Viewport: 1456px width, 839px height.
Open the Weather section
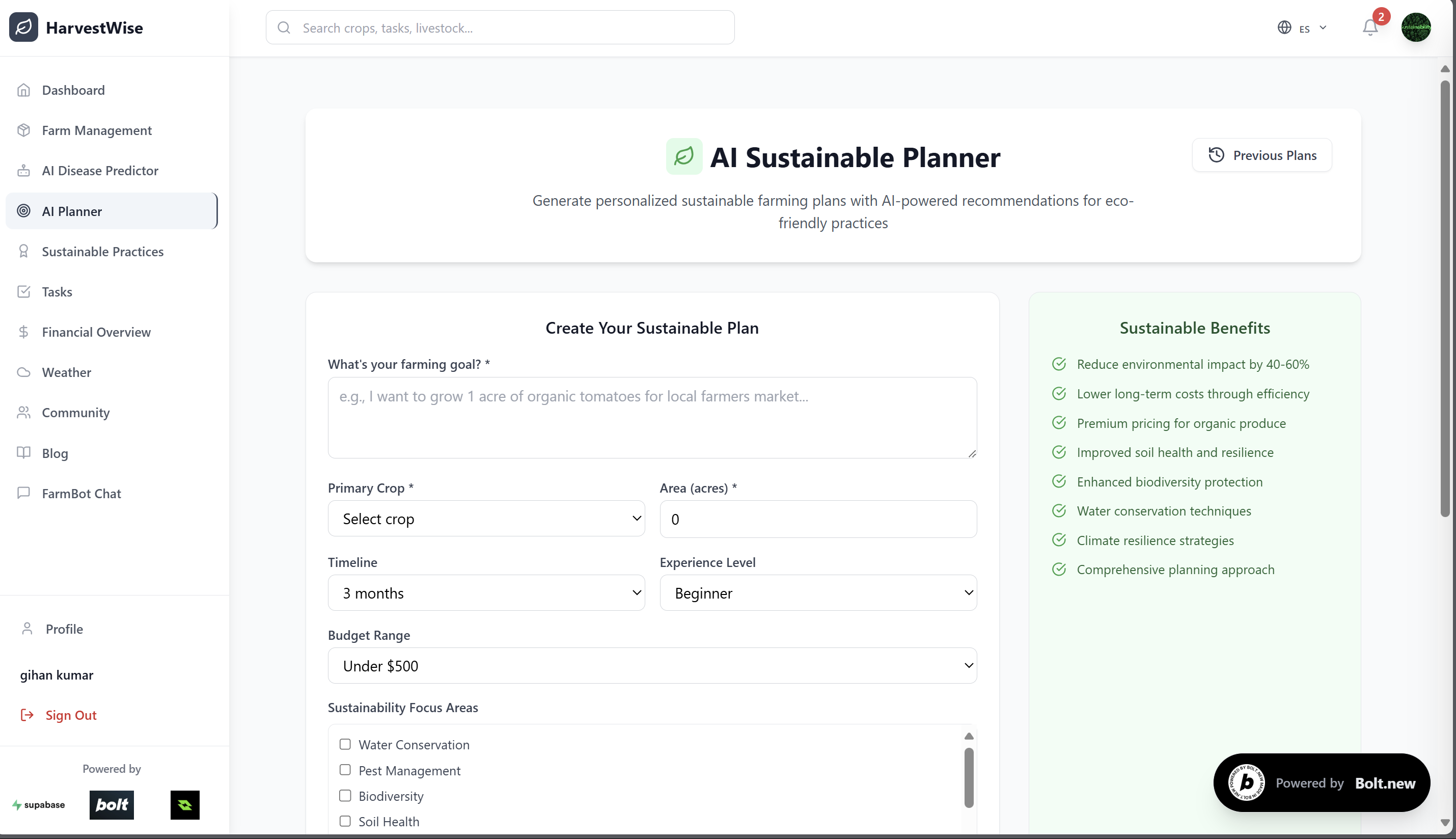(x=66, y=372)
